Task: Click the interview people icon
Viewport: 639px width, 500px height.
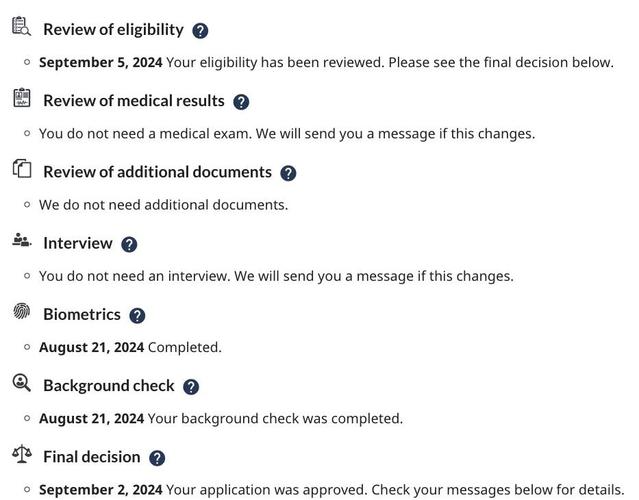Action: point(22,240)
